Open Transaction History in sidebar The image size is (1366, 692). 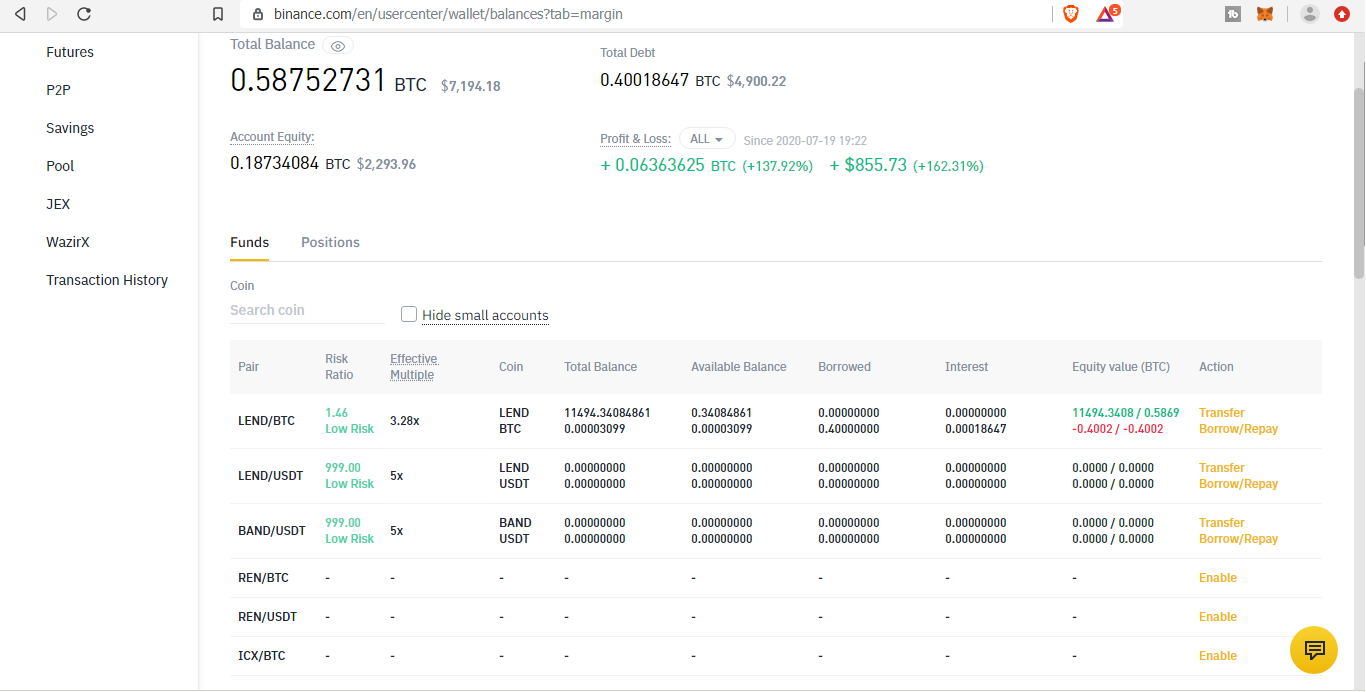107,280
